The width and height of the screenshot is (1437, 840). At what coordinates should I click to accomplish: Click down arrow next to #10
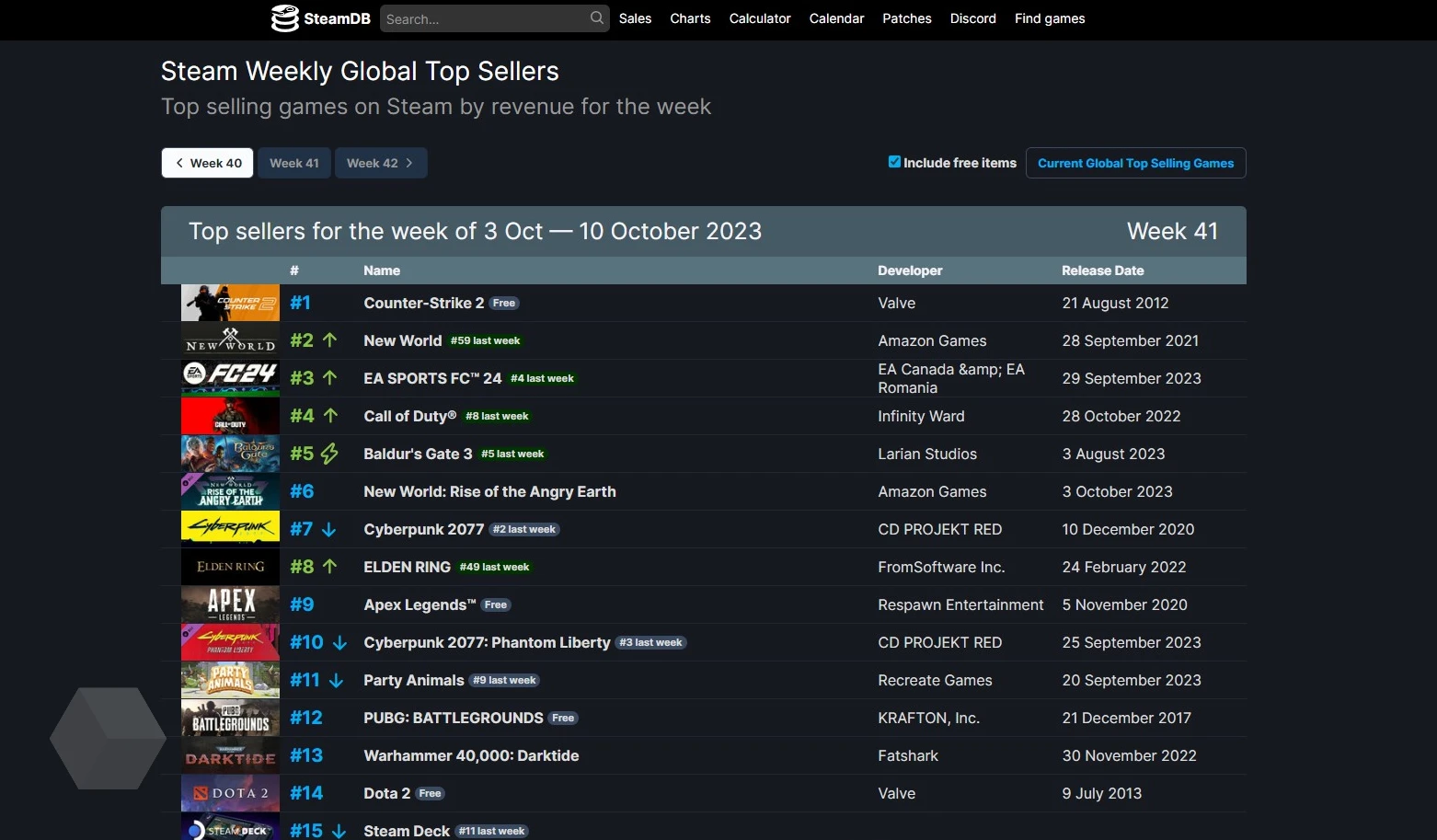[339, 643]
